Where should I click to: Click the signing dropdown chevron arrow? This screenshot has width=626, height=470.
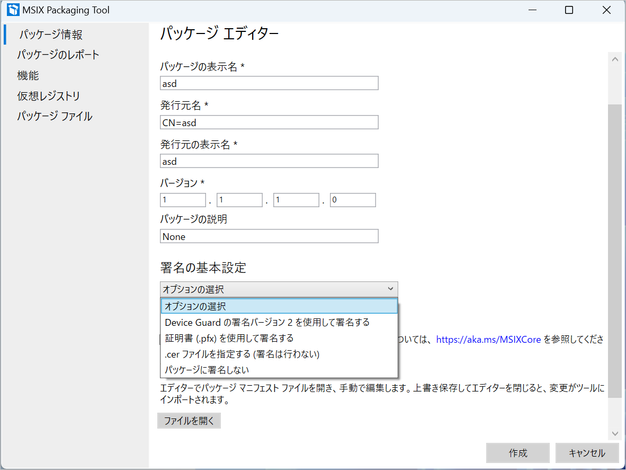pos(390,289)
